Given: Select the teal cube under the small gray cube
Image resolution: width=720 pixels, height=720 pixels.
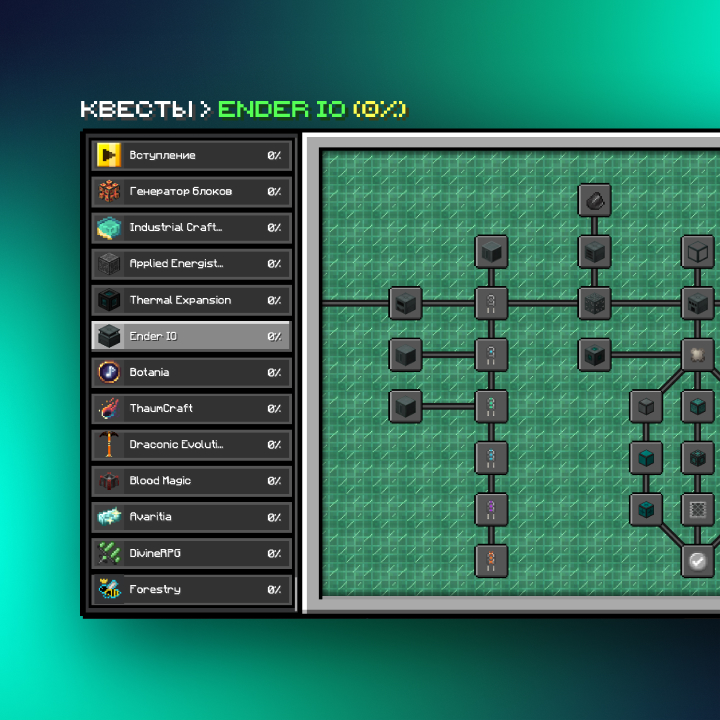Looking at the screenshot, I should click(x=646, y=458).
